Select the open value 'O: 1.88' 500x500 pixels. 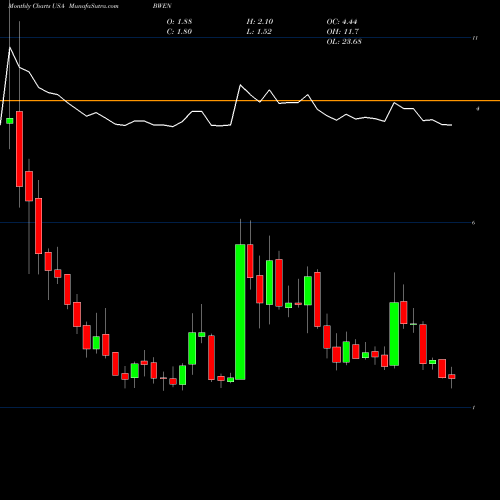pos(179,22)
